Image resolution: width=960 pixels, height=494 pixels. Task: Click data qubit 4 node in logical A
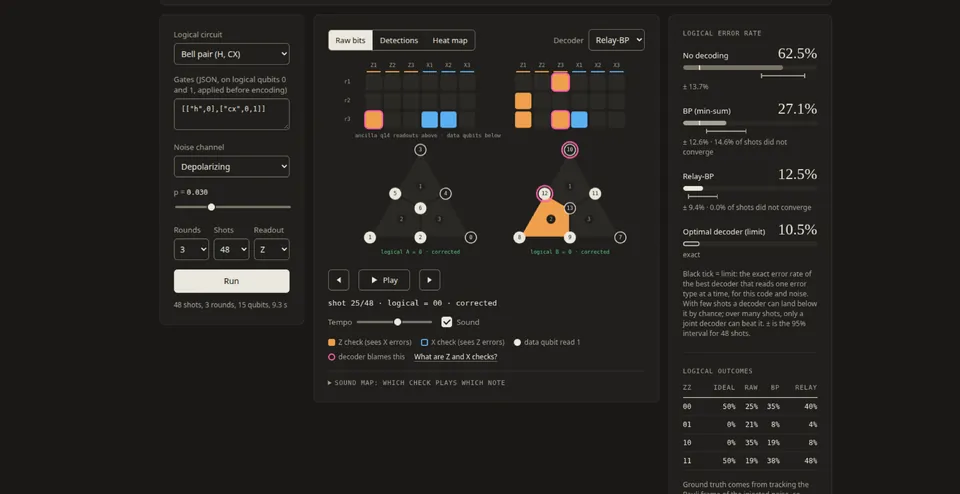tap(445, 193)
